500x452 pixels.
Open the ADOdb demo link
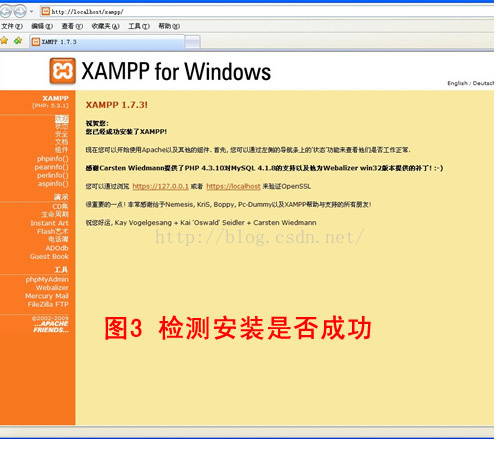point(57,248)
